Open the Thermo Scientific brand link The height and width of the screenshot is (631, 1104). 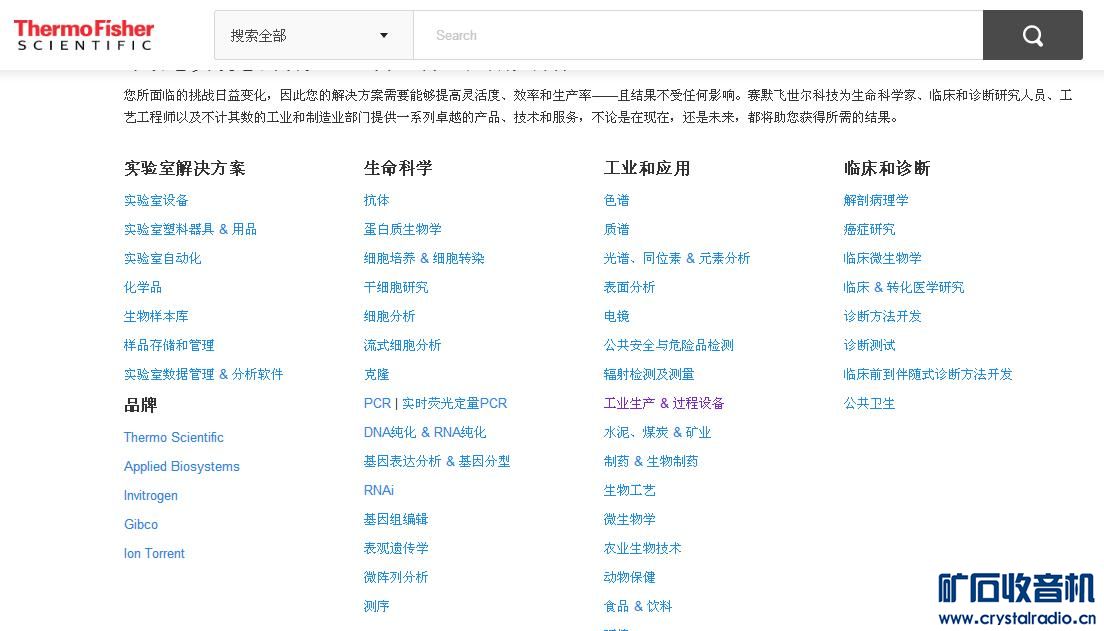(174, 437)
